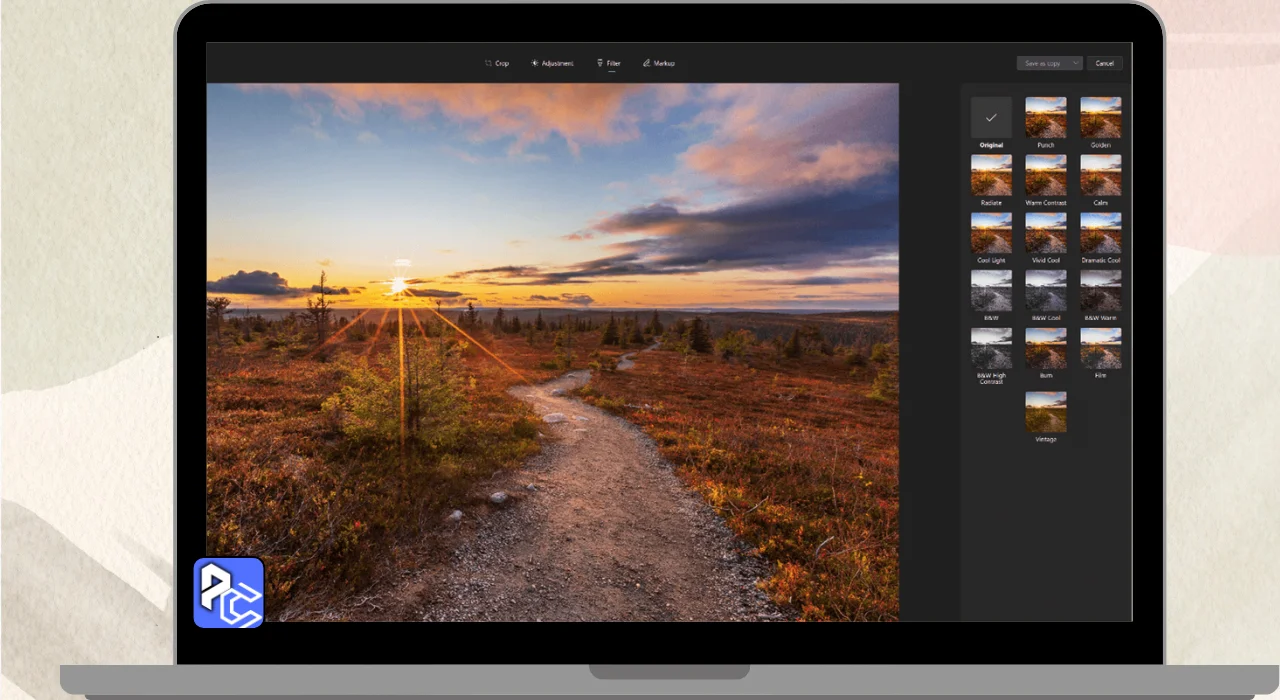1280x700 pixels.
Task: Choose the Radiate filter thumbnail
Action: 991,175
